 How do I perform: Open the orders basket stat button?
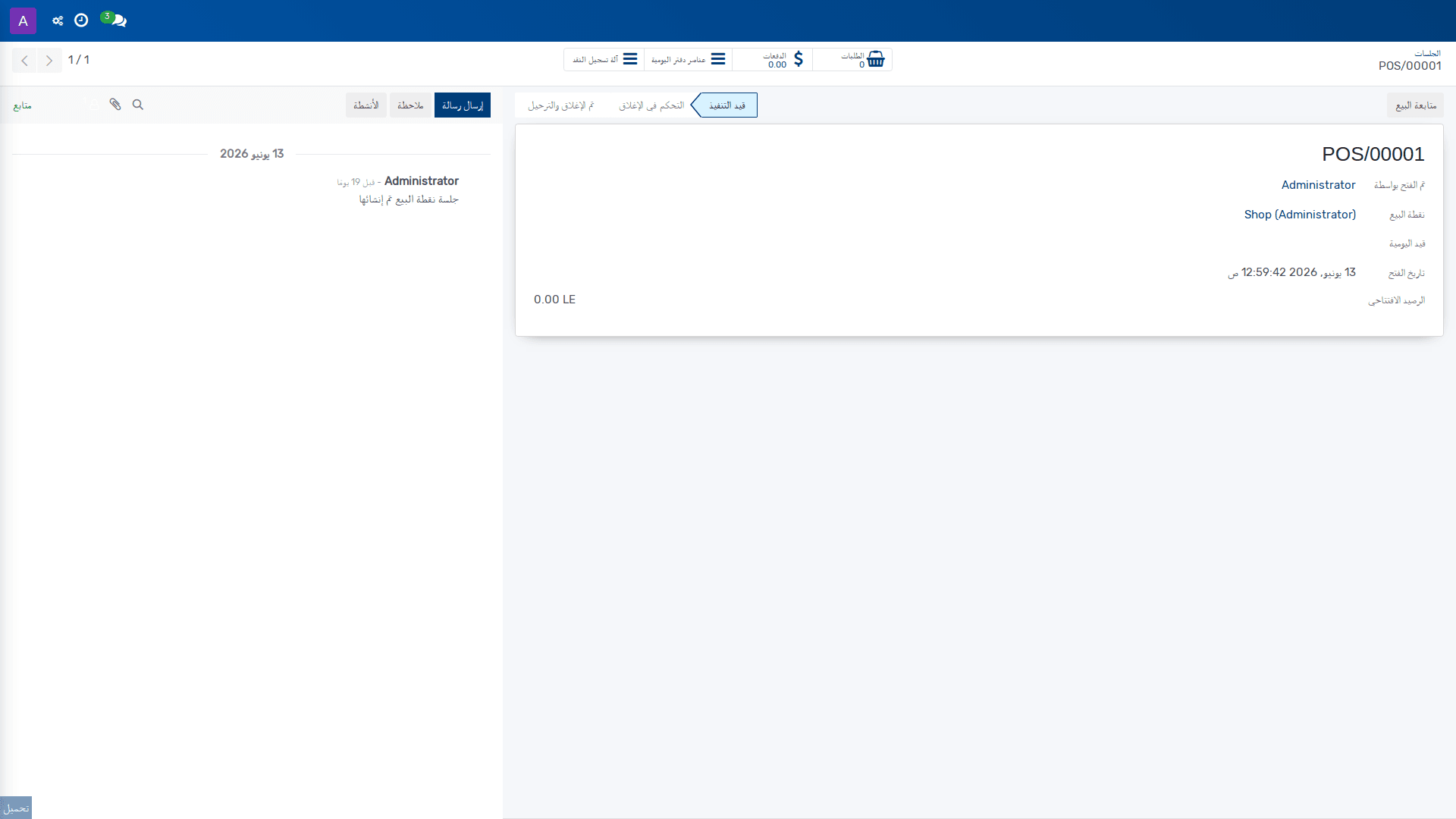click(x=852, y=60)
